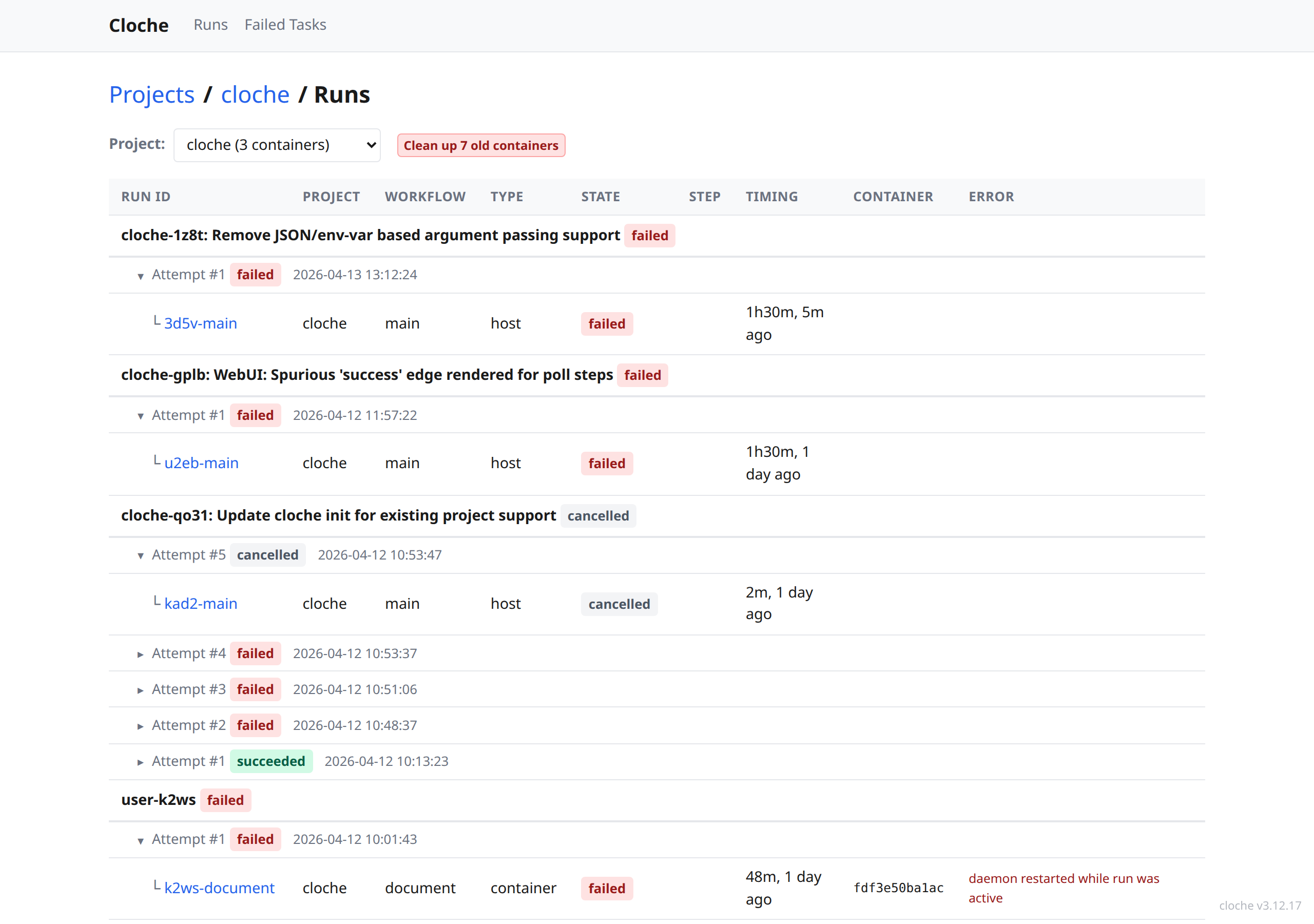
Task: Click timing '2m, 1 day ago'
Action: (x=779, y=603)
